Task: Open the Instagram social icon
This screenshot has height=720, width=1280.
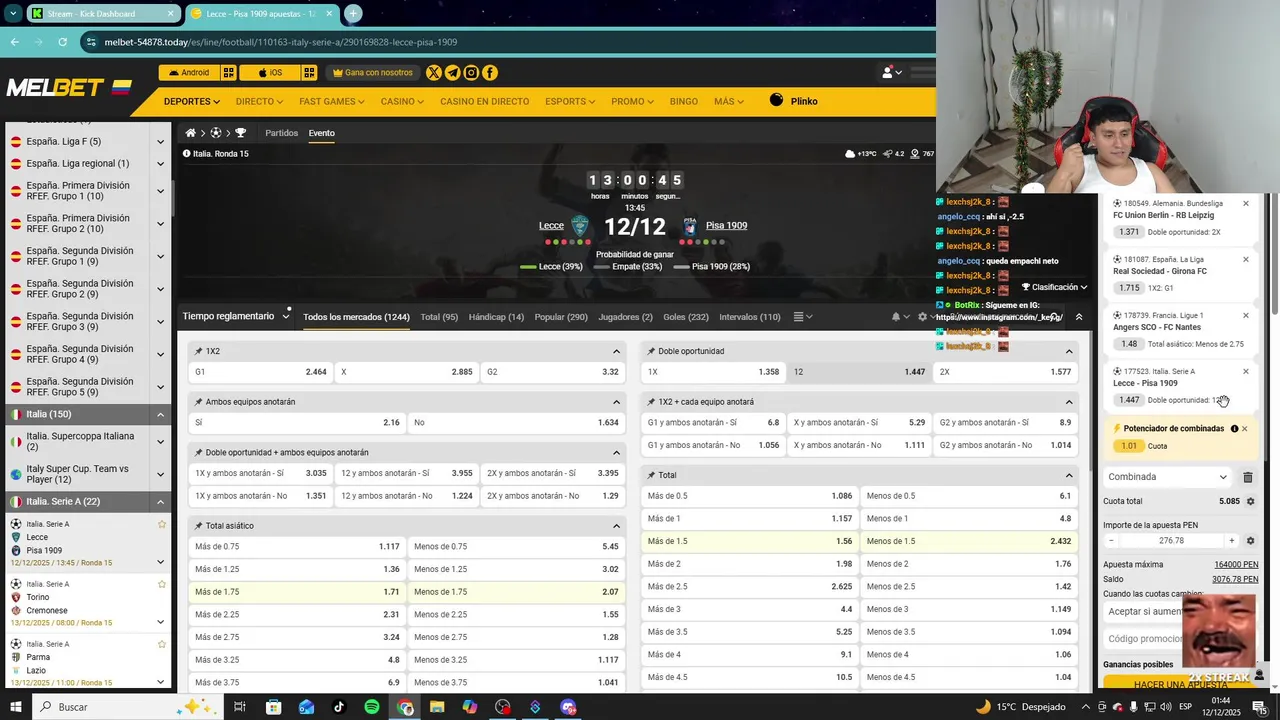Action: 471,73
